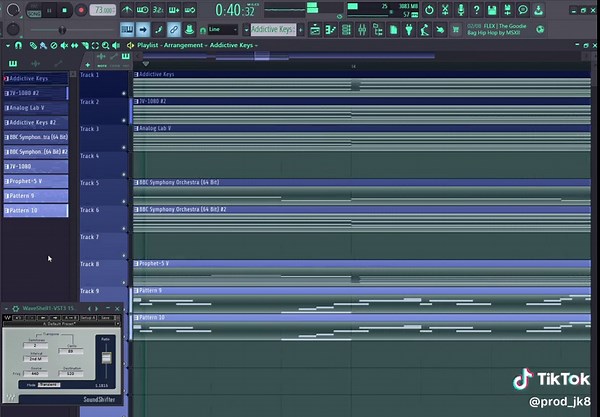Choose the playlist select marquee tool
Screen dimensions: 600x417
(95, 46)
